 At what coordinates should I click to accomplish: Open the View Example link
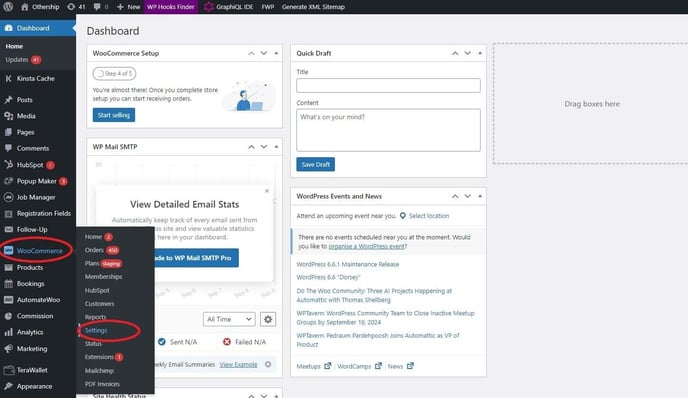pos(238,364)
